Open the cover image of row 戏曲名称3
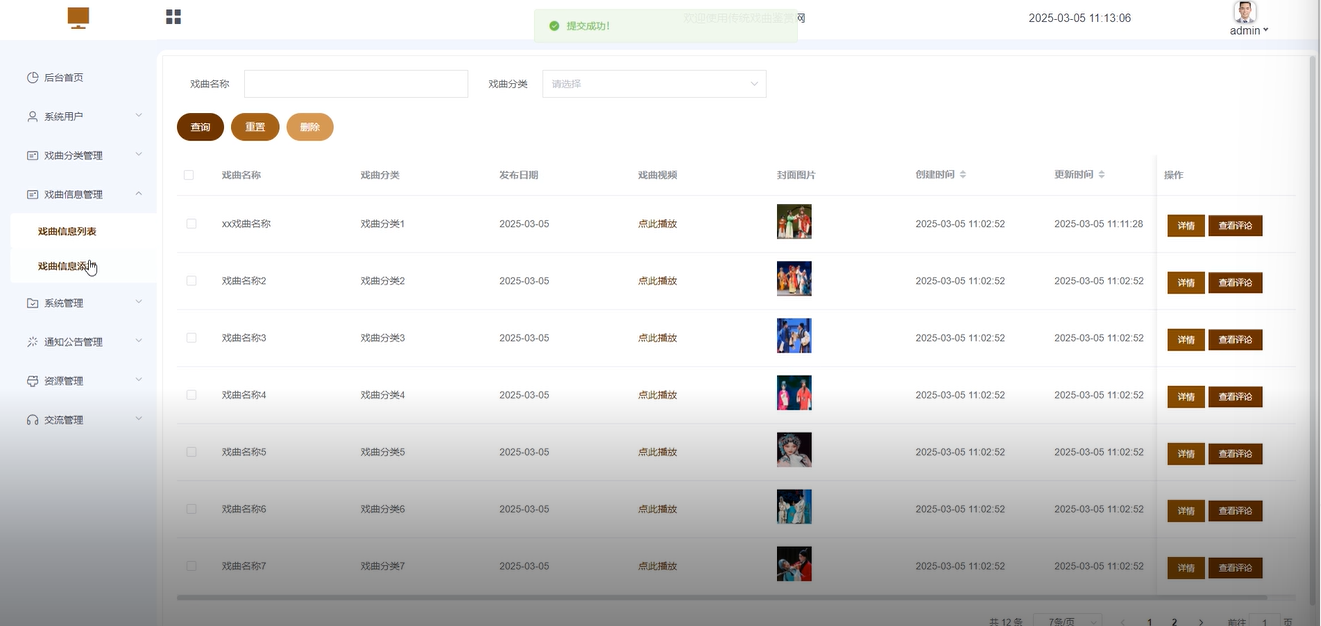Screen dimensions: 1321x626 [x=794, y=336]
